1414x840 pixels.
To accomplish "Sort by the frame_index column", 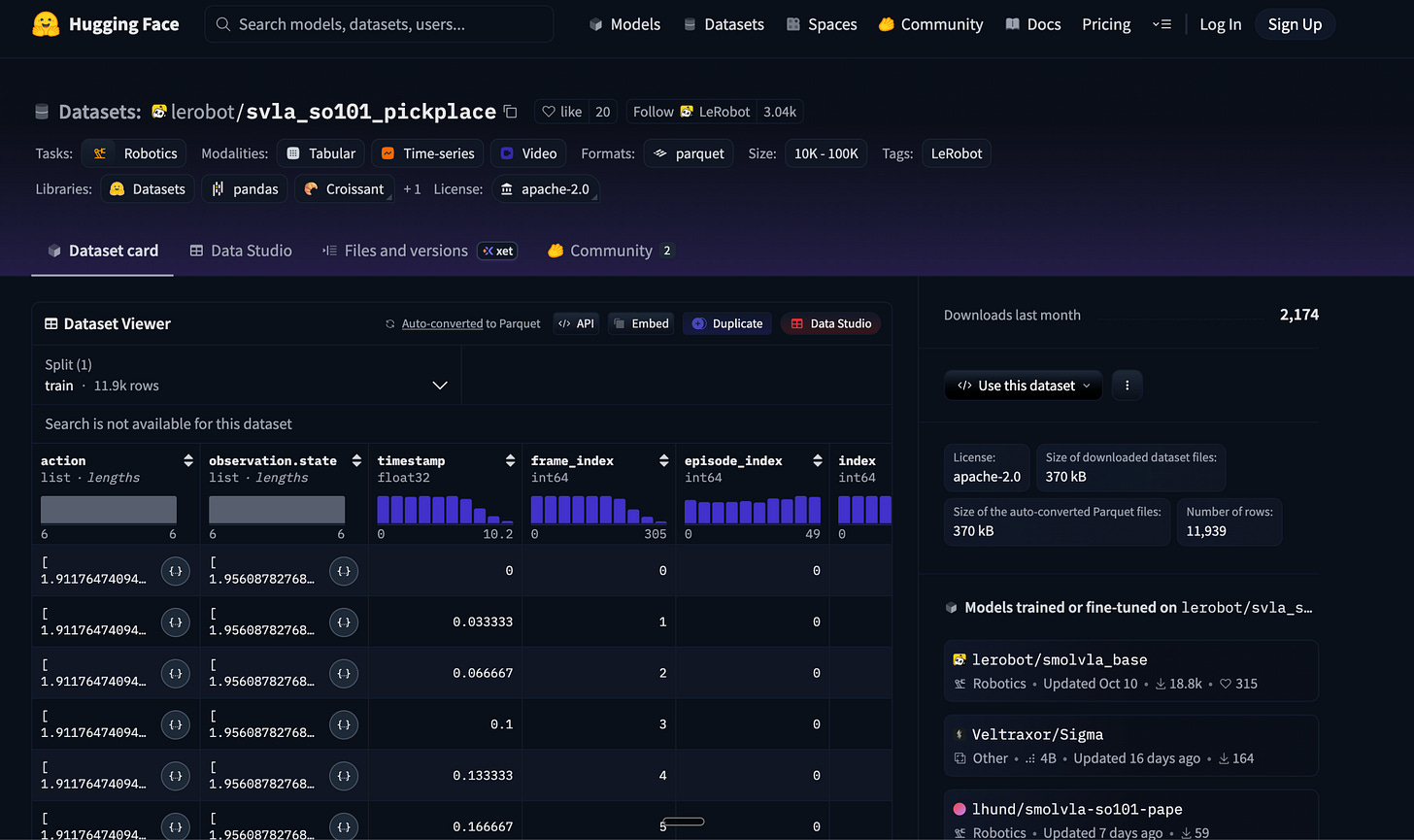I will point(664,460).
